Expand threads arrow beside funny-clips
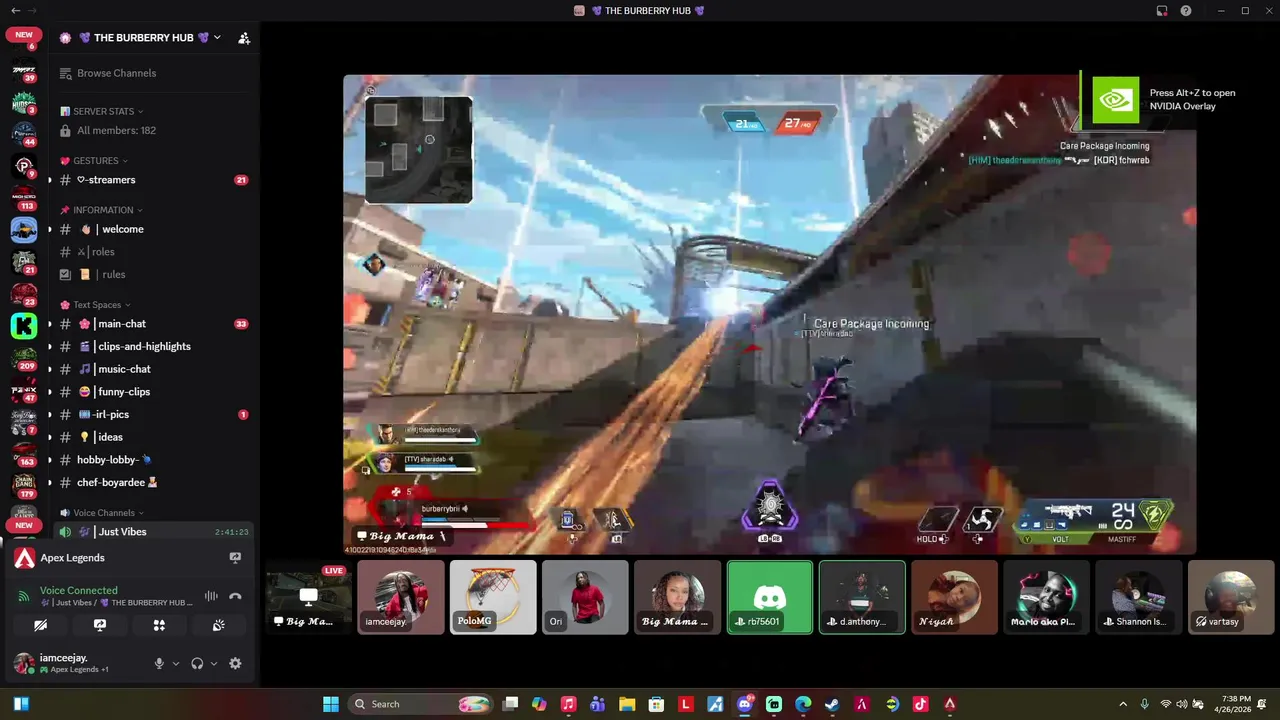Screen dimensions: 1280x720 click(x=49, y=392)
